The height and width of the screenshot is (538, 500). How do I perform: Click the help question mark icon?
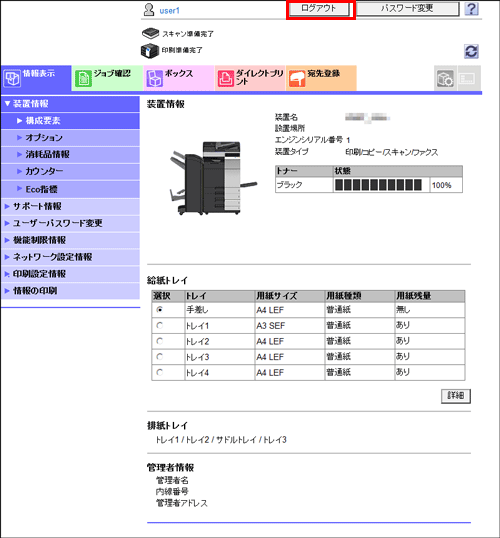(472, 9)
